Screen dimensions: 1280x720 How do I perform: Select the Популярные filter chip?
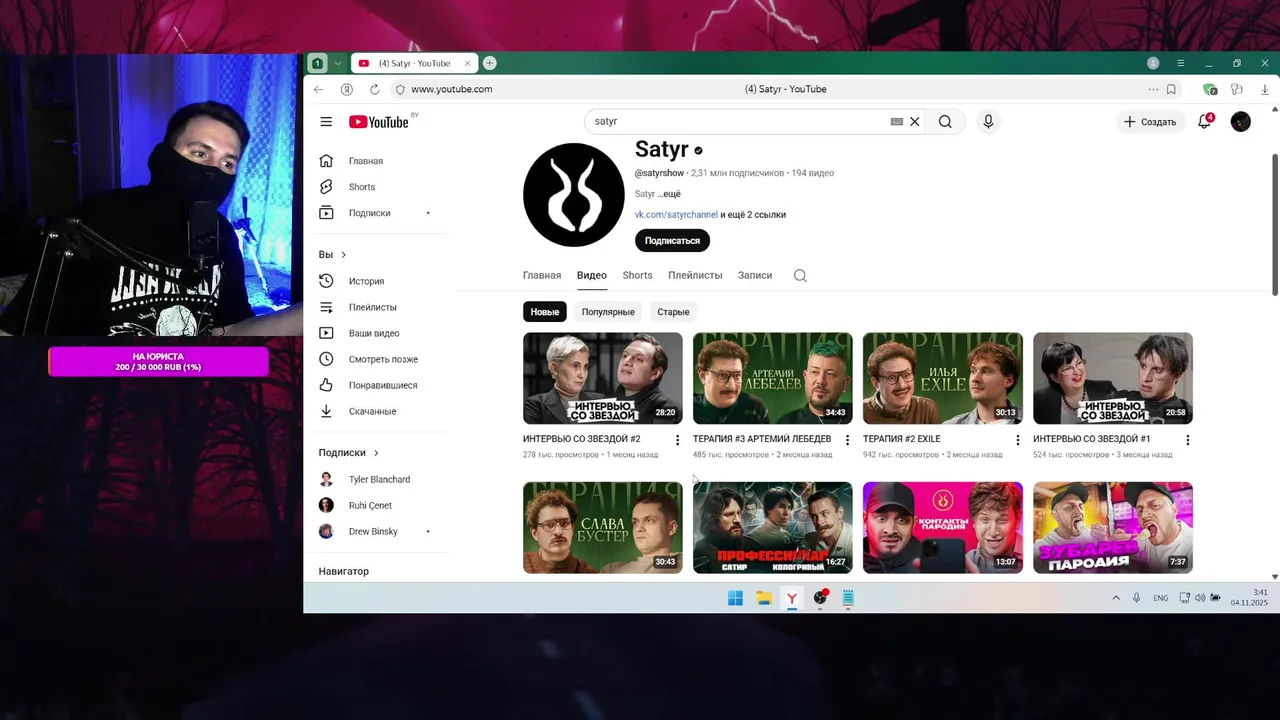(608, 312)
